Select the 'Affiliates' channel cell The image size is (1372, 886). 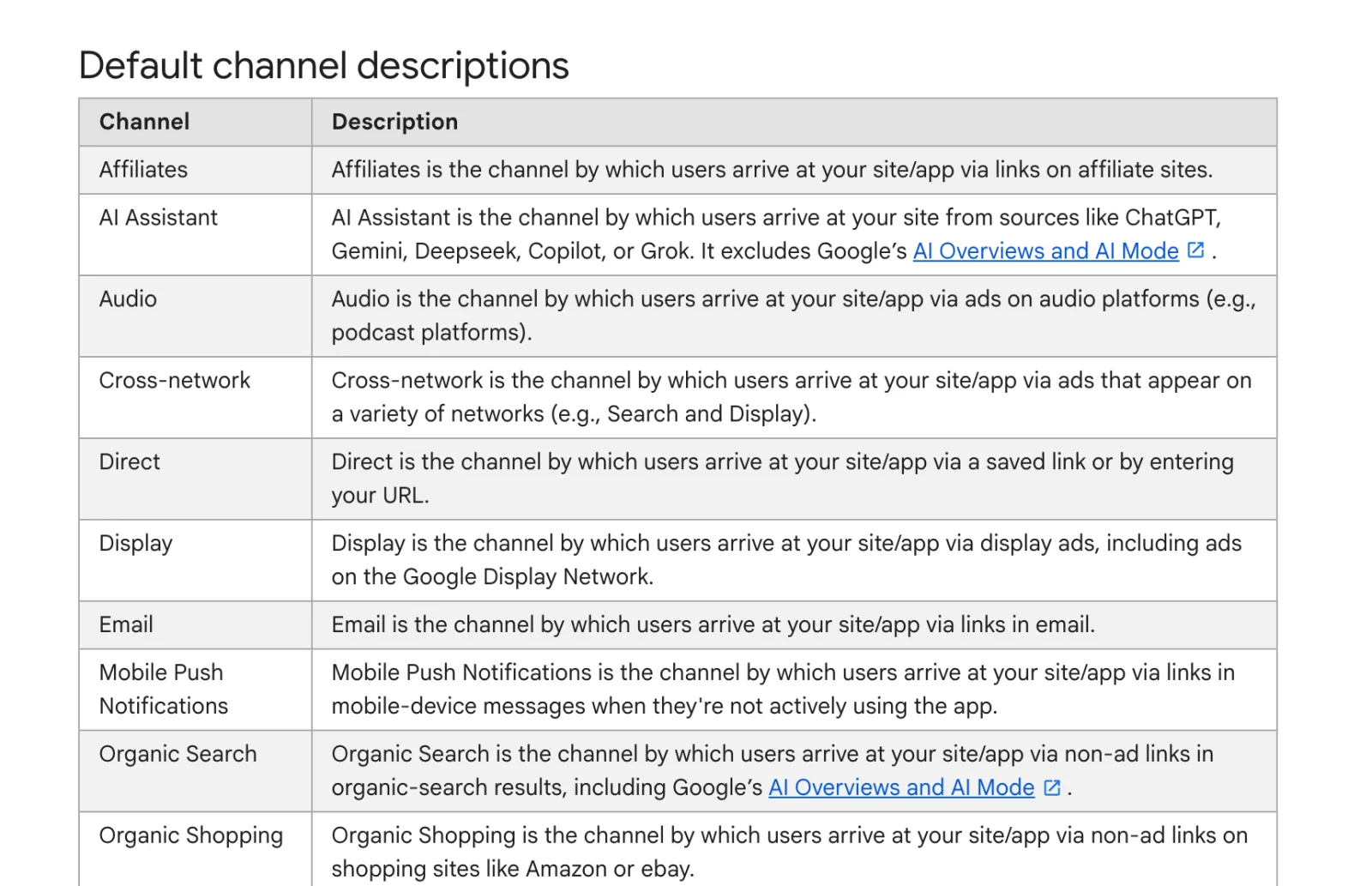[x=196, y=170]
